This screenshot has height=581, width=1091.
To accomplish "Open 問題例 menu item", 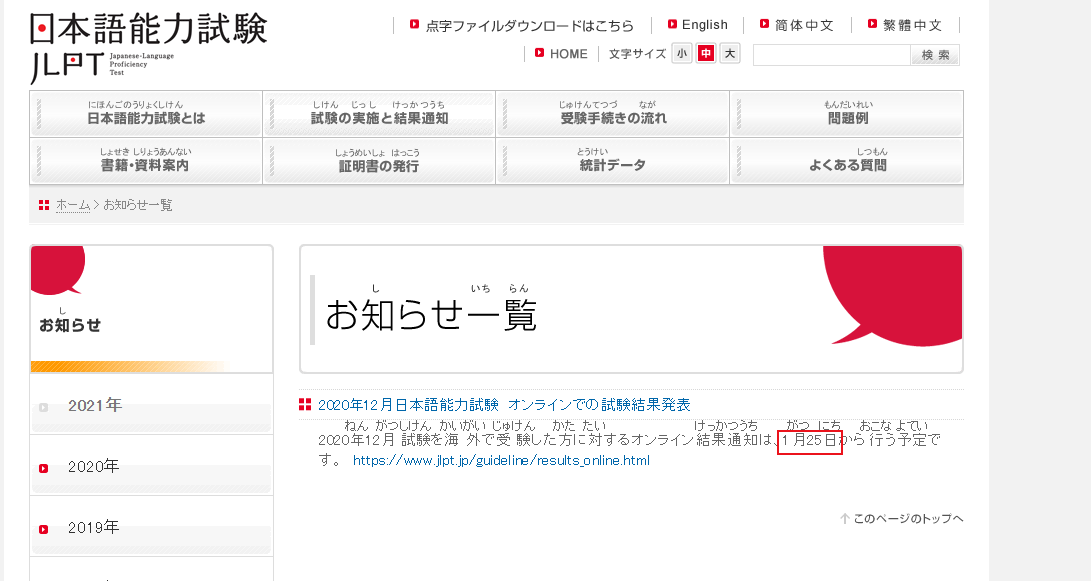I will click(847, 114).
